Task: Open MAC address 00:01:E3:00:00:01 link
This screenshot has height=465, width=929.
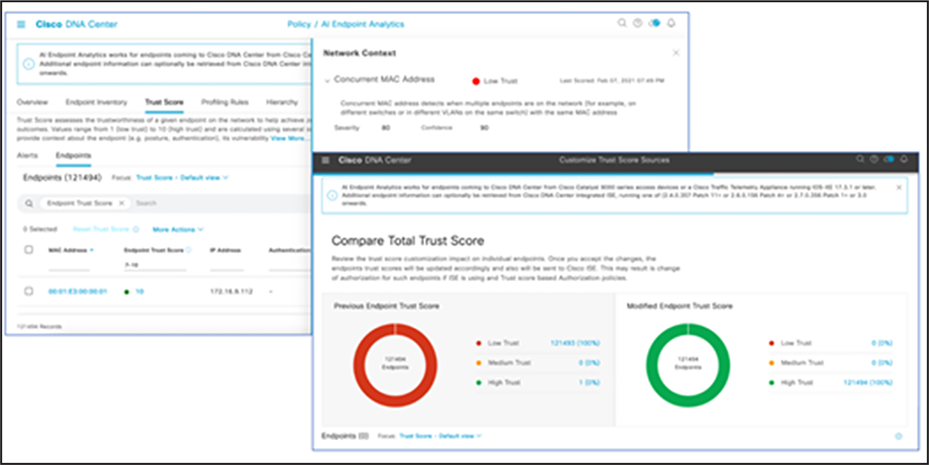Action: click(78, 291)
